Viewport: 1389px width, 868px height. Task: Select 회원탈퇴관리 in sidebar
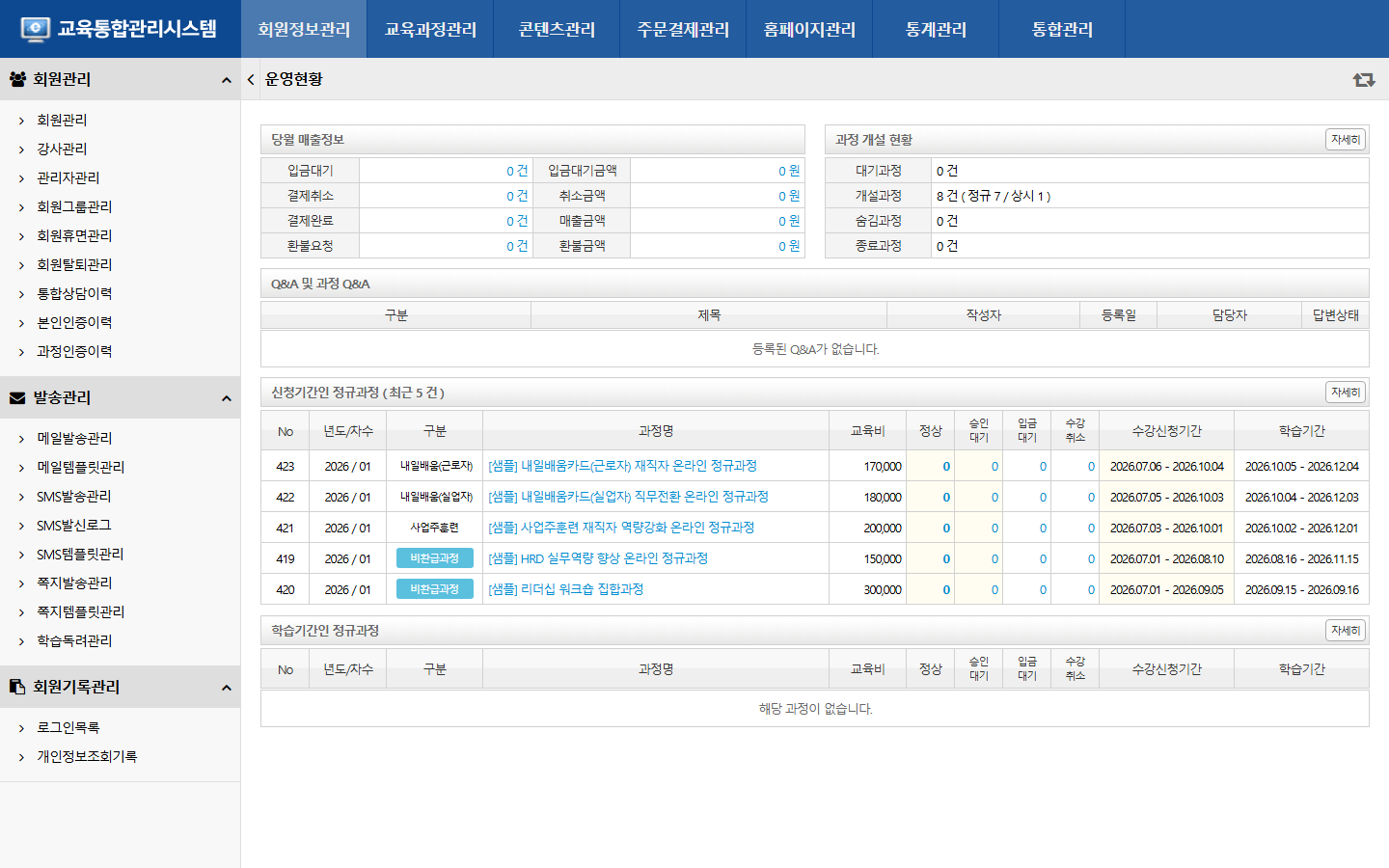[x=74, y=264]
